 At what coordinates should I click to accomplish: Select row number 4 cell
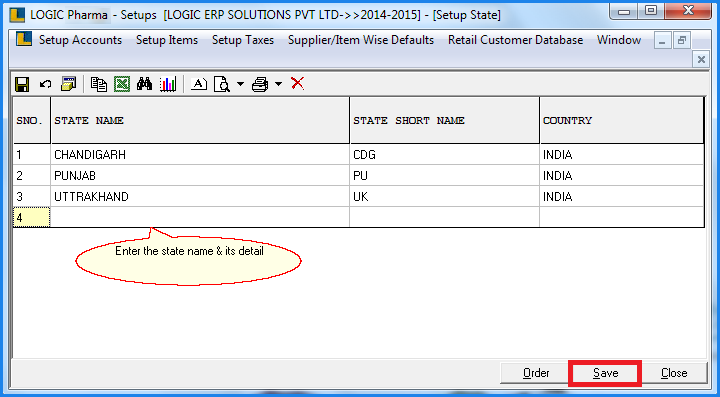[32, 217]
